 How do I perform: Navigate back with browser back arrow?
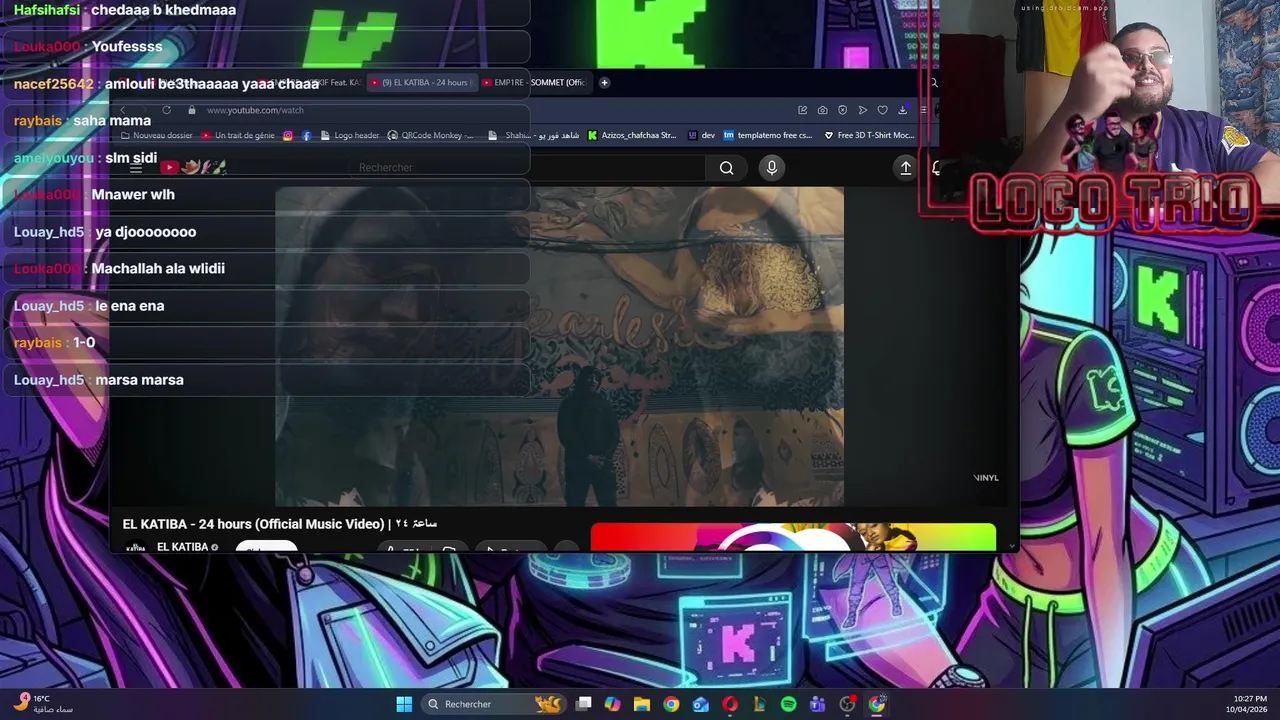[123, 110]
